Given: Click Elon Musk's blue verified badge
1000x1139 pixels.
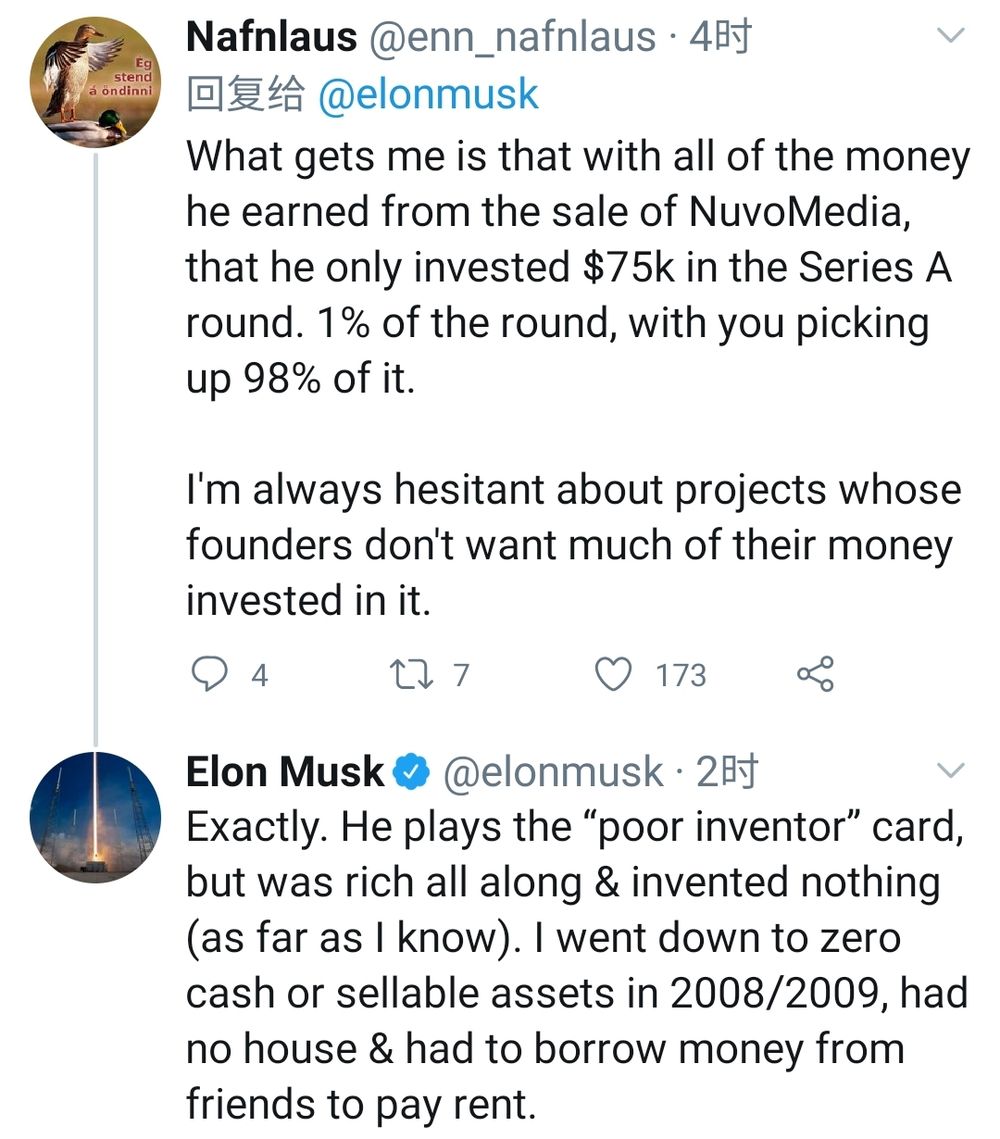Looking at the screenshot, I should tap(412, 771).
